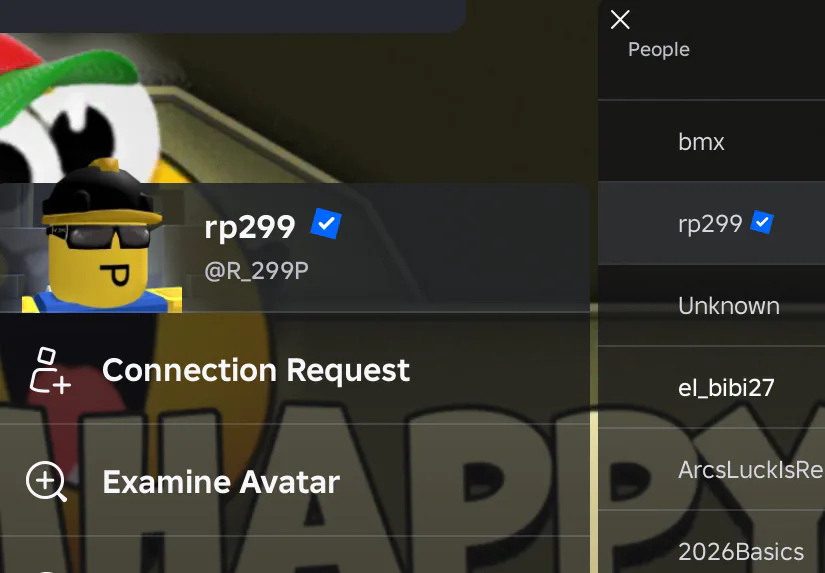
Task: Choose the ArcsLuckIsRe player entry
Action: 711,469
